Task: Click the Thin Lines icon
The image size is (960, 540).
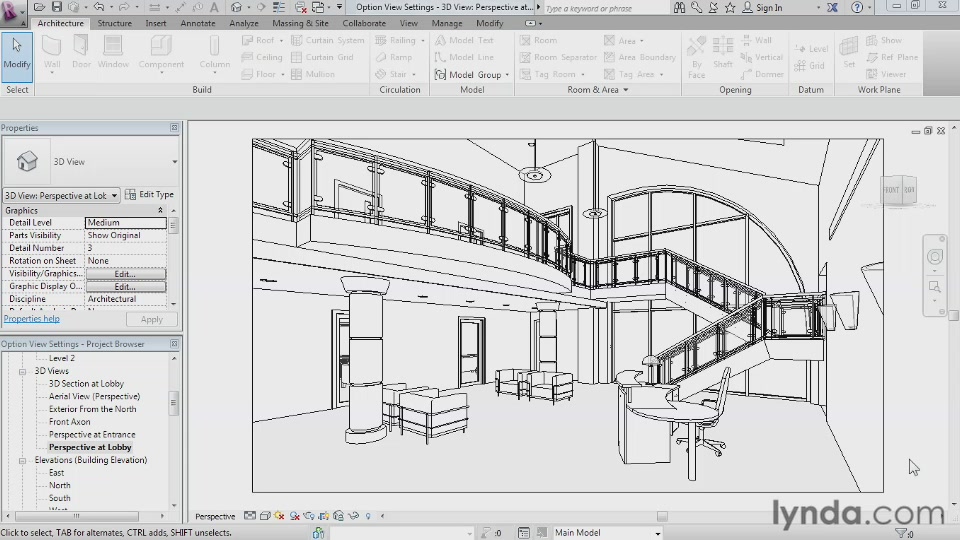Action: click(x=279, y=7)
